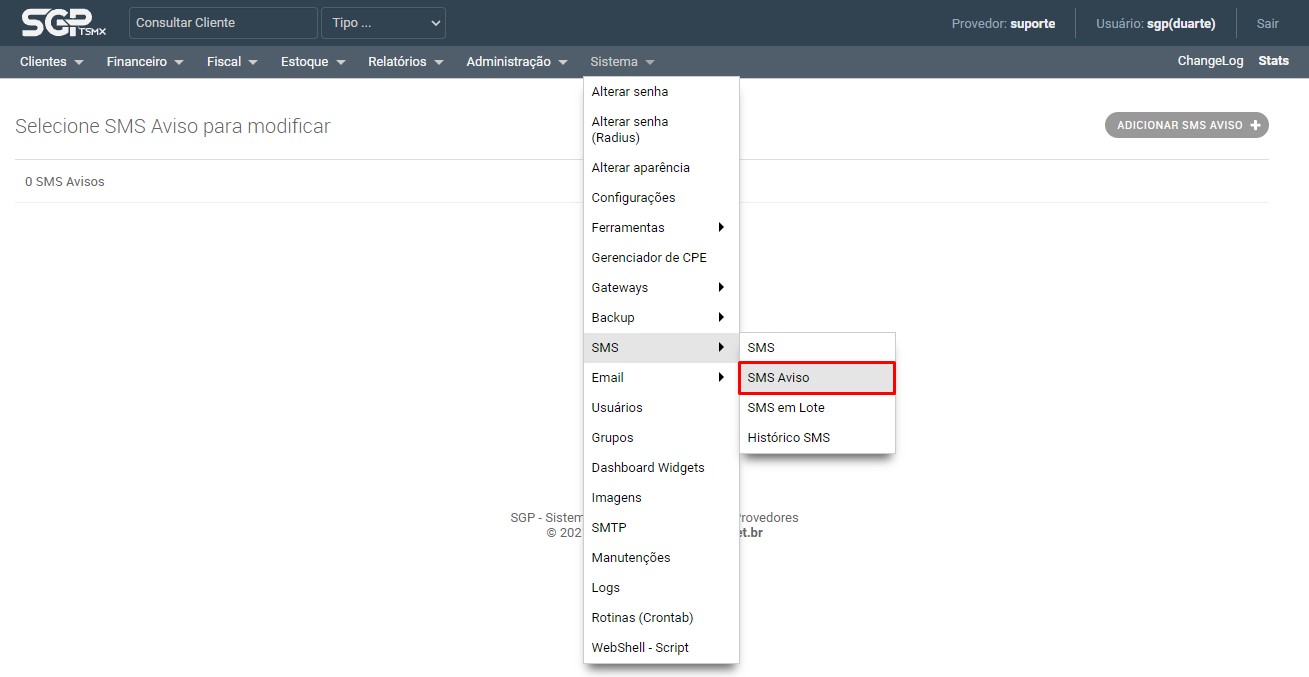This screenshot has height=677, width=1309.
Task: Choose SMS em Lote option
Action: click(x=786, y=408)
